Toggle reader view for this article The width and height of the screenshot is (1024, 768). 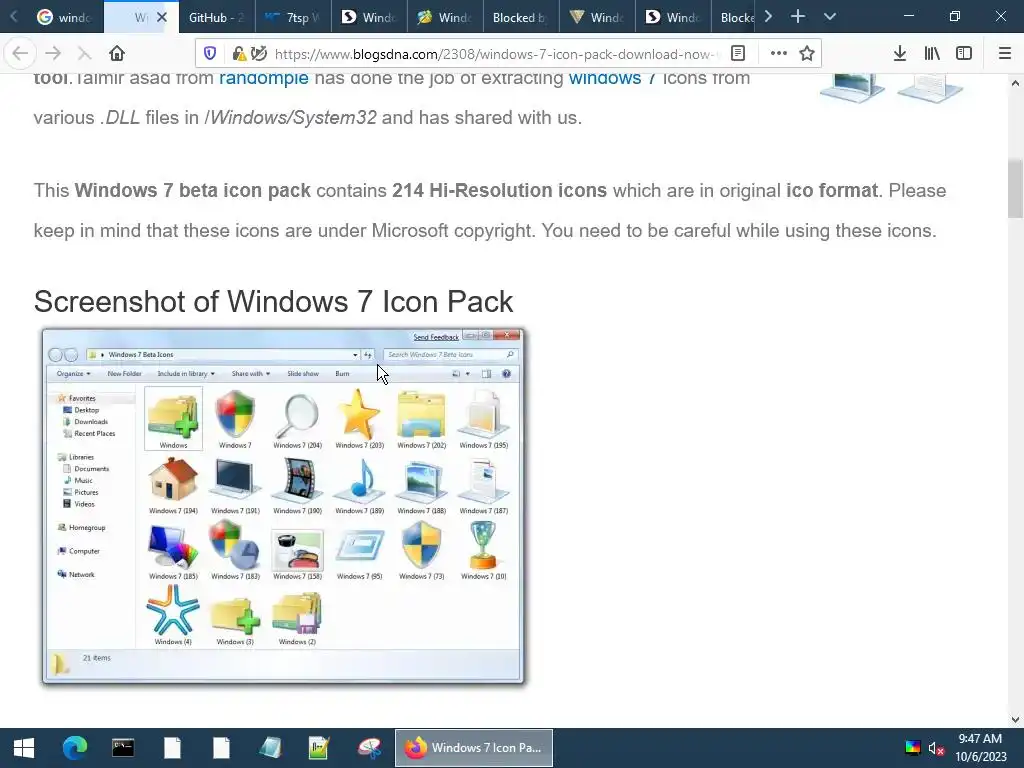(738, 54)
